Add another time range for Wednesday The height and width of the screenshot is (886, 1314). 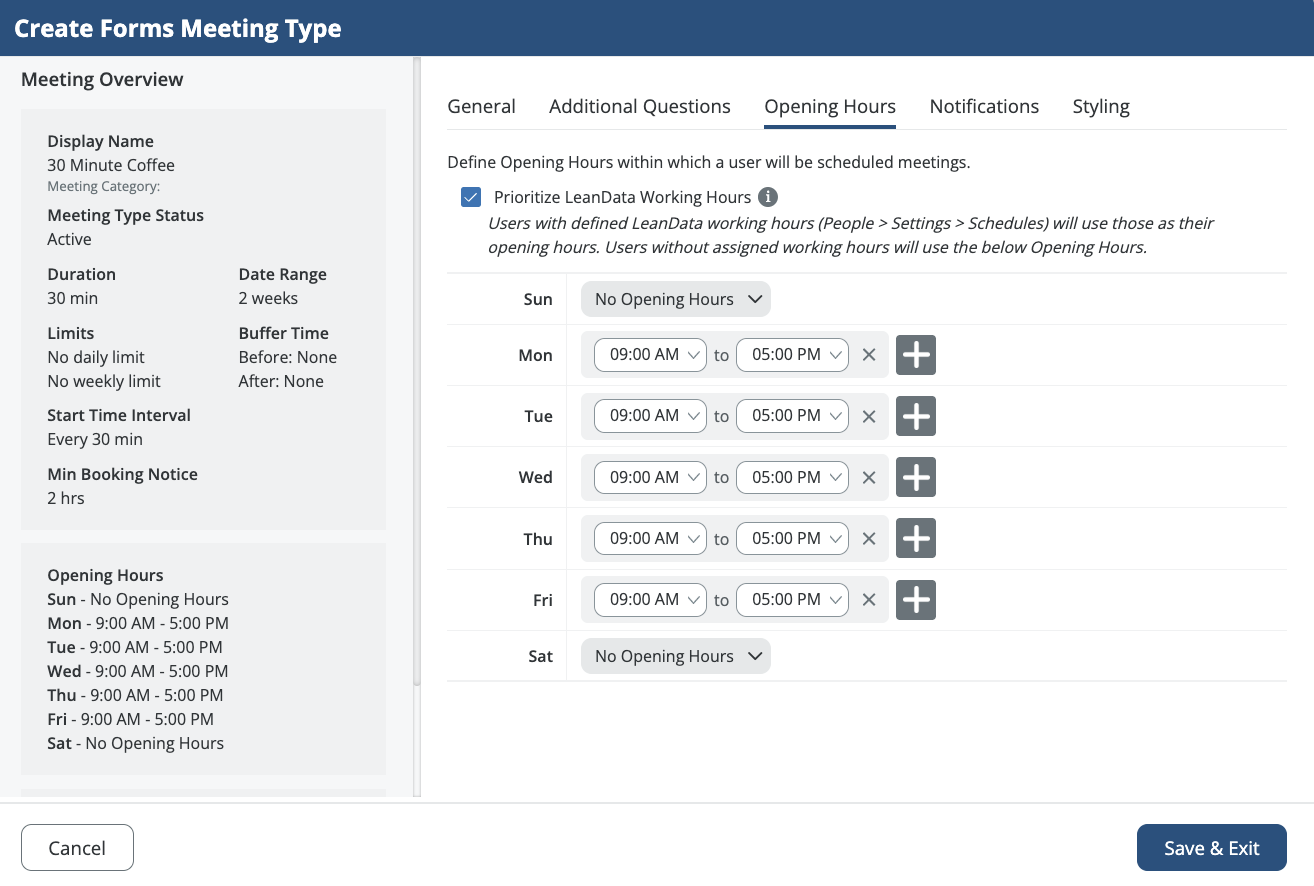pos(915,478)
